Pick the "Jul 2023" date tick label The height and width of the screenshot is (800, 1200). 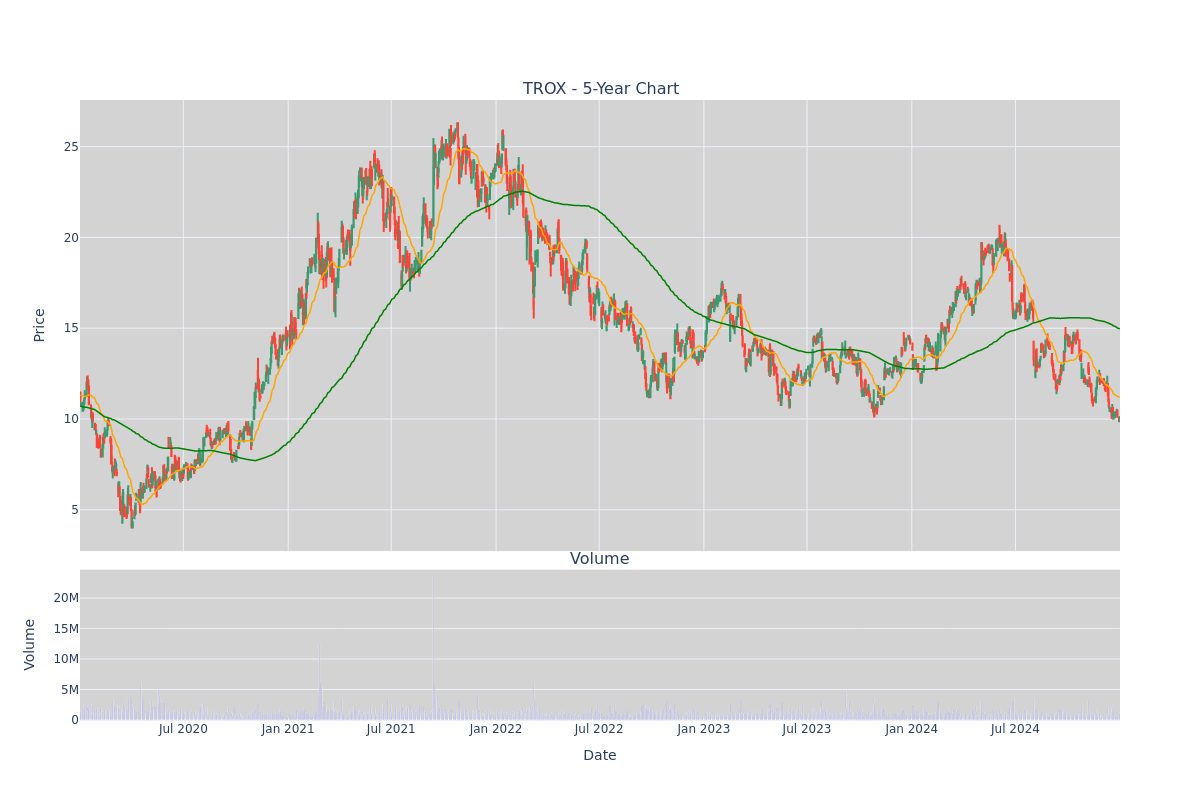807,729
